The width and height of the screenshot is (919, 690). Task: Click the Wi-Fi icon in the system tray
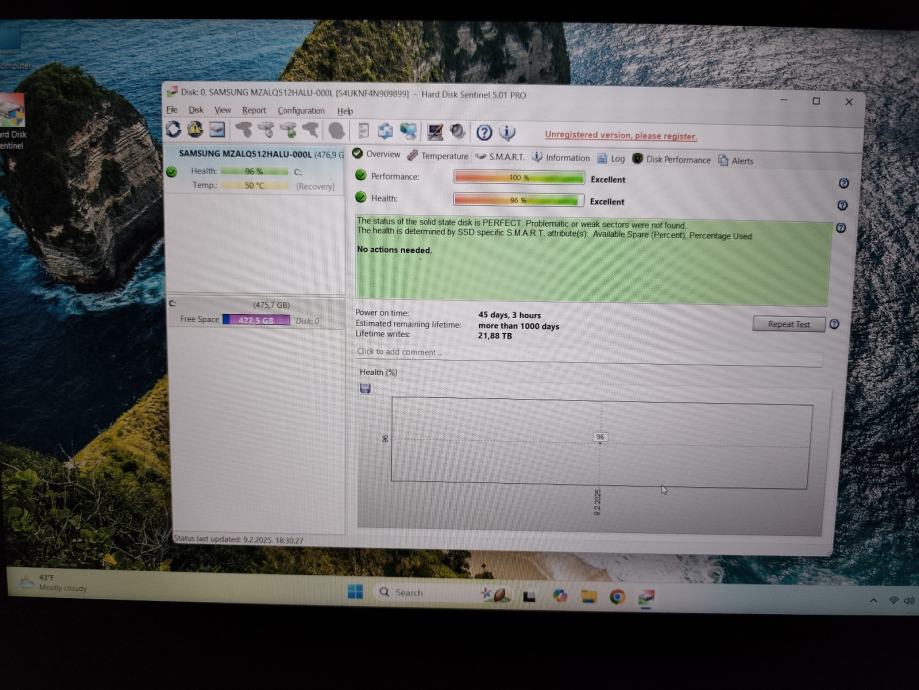pyautogui.click(x=894, y=601)
